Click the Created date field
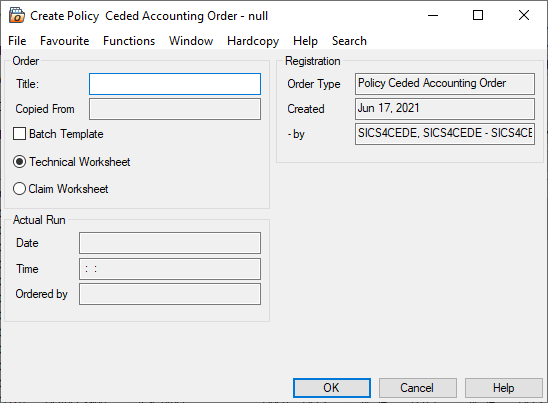The width and height of the screenshot is (548, 403). pyautogui.click(x=445, y=109)
